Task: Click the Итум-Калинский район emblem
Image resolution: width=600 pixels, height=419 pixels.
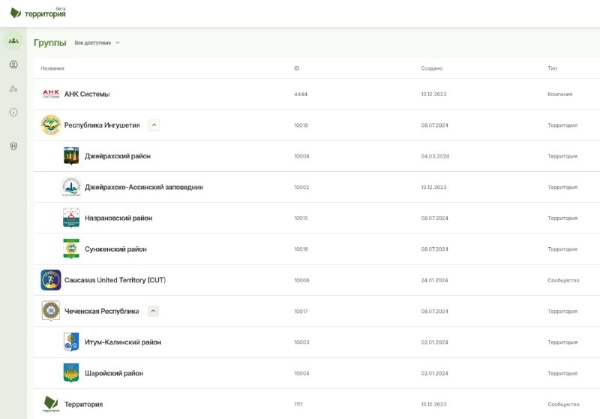Action: tap(71, 342)
